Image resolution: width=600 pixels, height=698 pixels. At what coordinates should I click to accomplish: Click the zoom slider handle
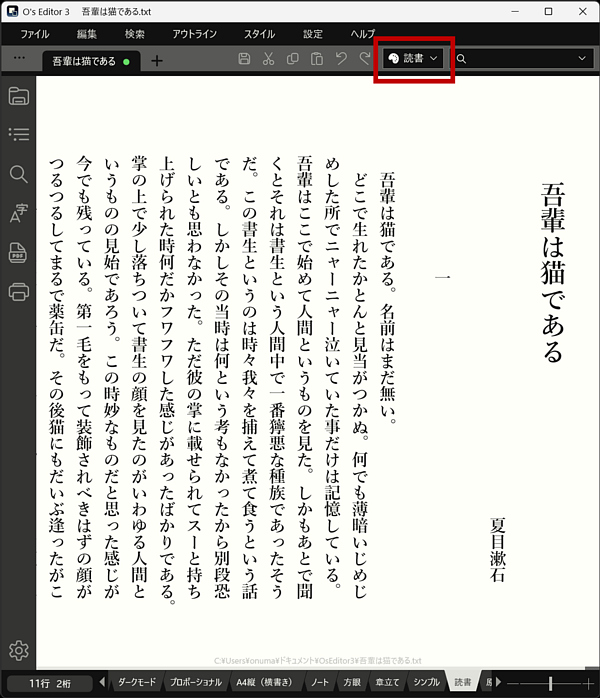tap(550, 683)
